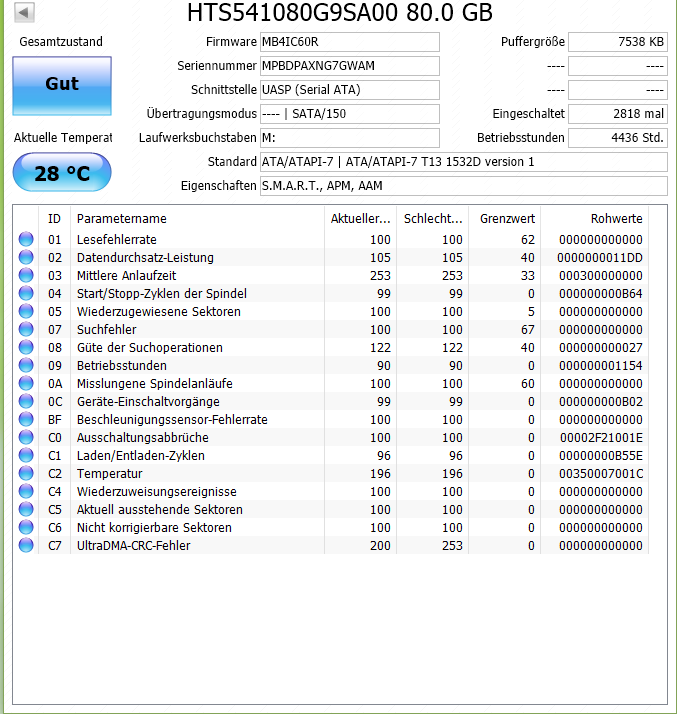Select the Mittlere Anlaufzeit parameter name
677x714 pixels.
tap(126, 275)
